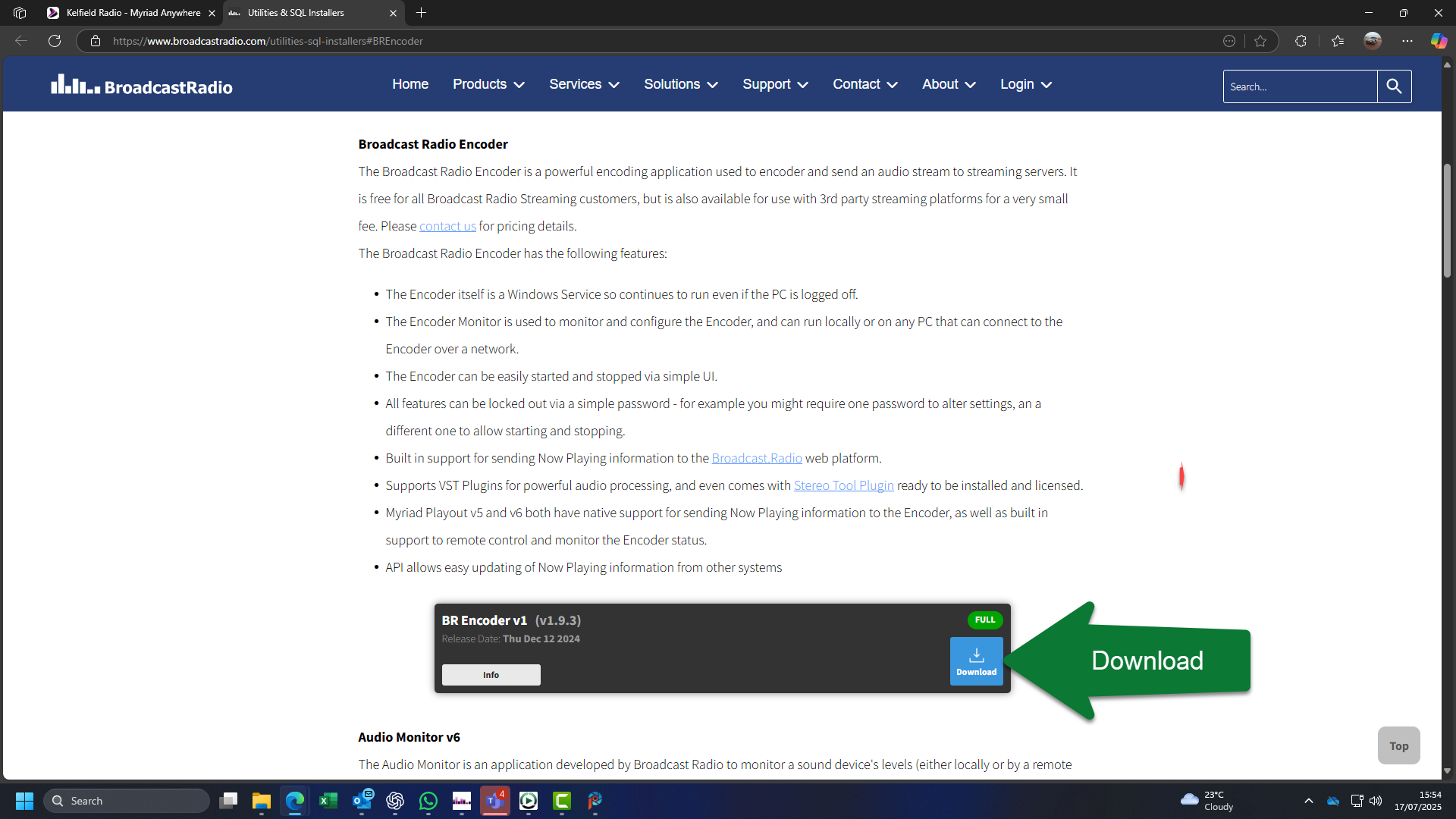Image resolution: width=1456 pixels, height=819 pixels.
Task: Expand the Services dropdown menu
Action: coord(584,84)
